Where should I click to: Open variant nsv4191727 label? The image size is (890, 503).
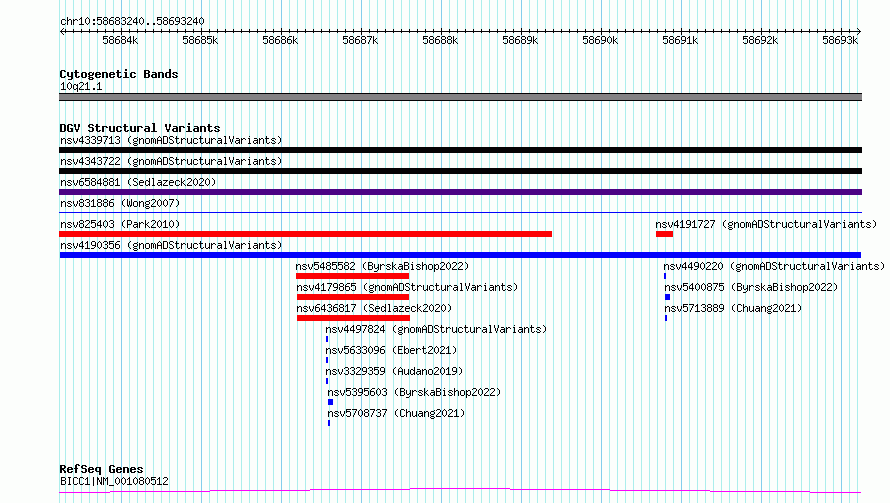coord(766,224)
